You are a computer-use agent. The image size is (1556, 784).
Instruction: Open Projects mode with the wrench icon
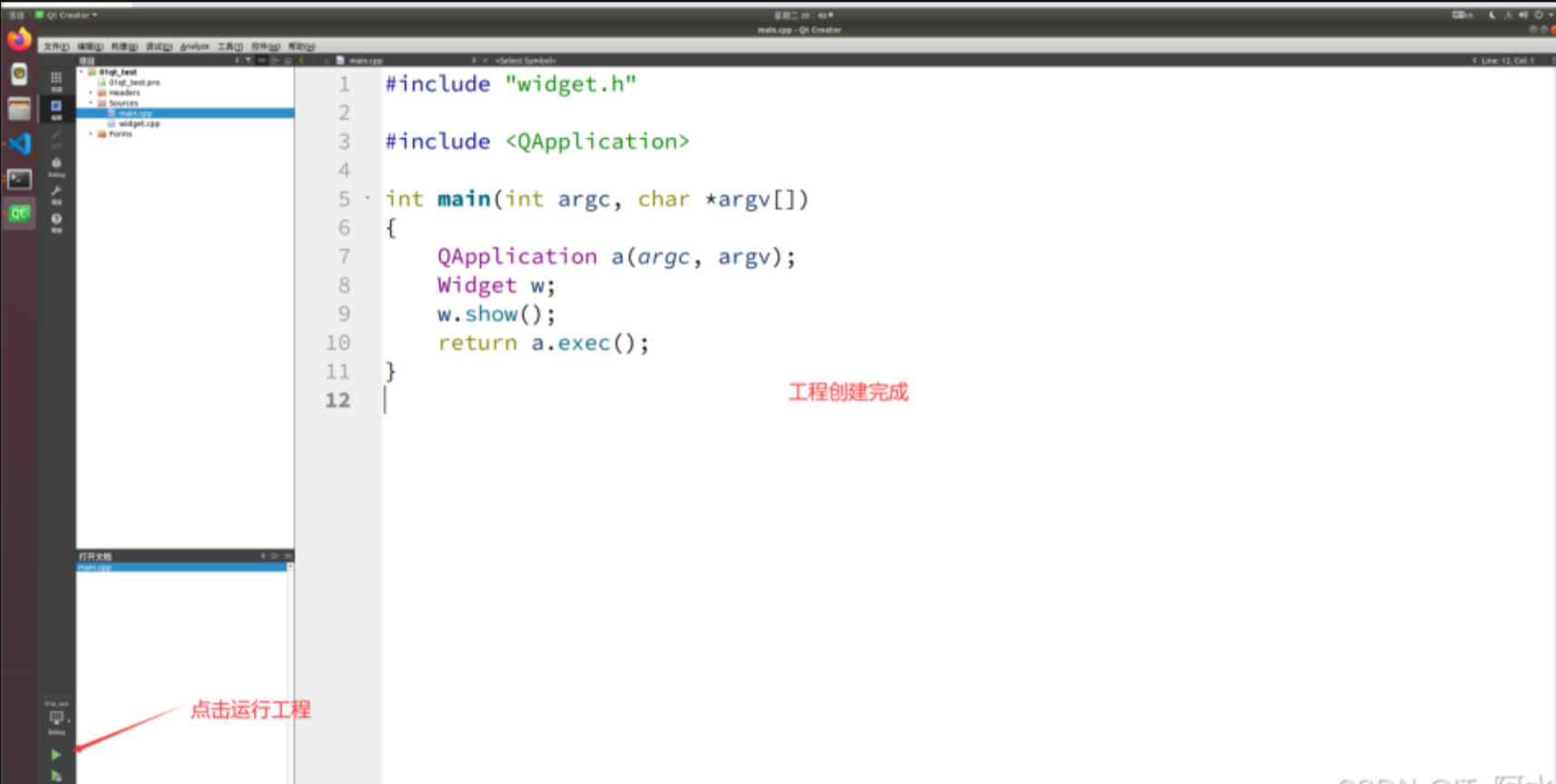56,194
